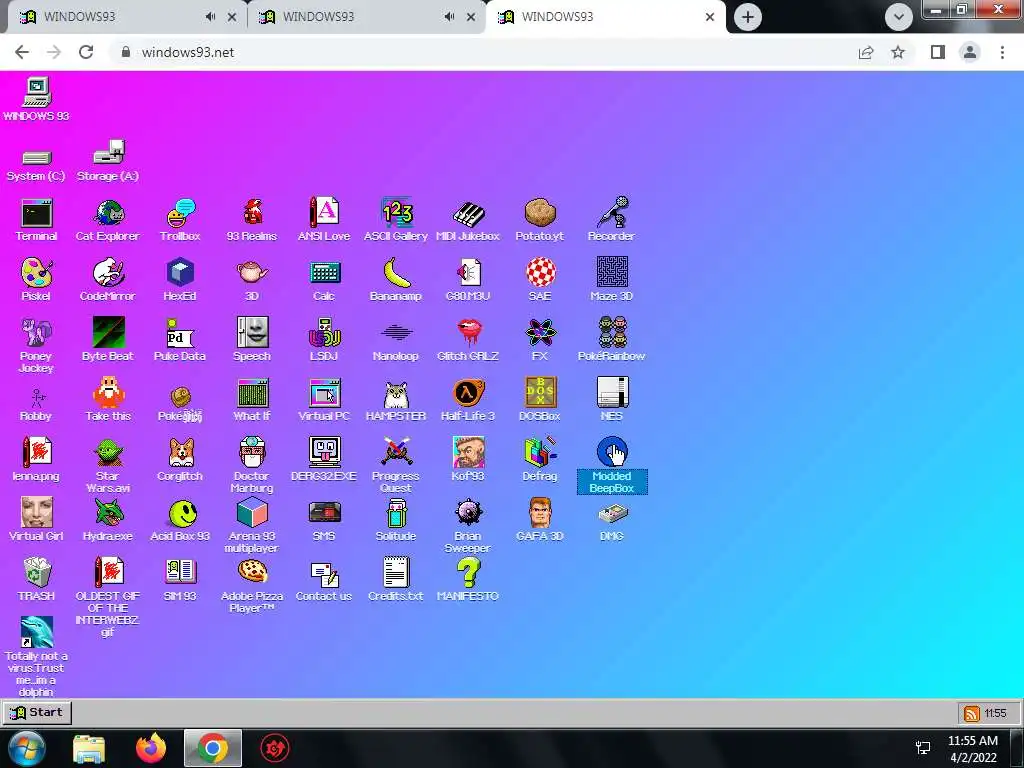Open ANSI Love icon
The width and height of the screenshot is (1024, 768).
(x=324, y=213)
